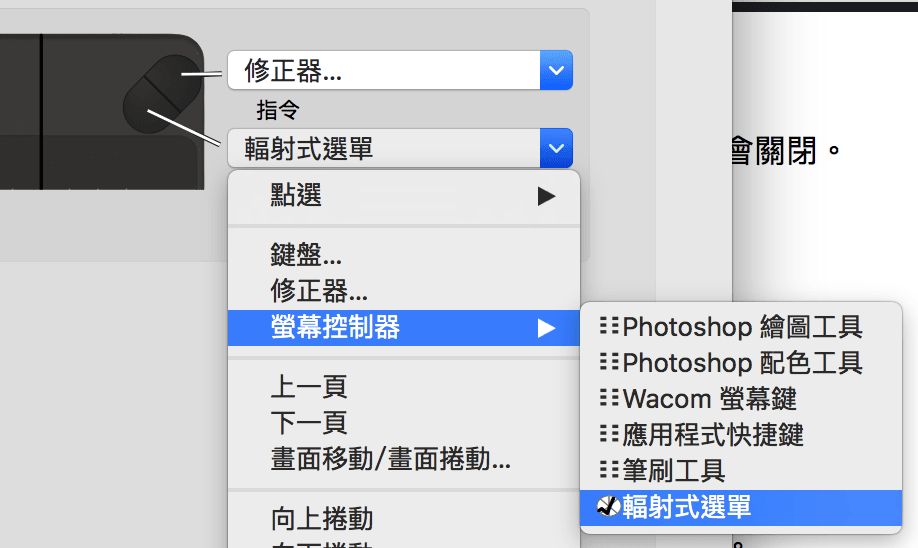Select Photoshop 配色工具 in submenu
Viewport: 918px width, 548px height.
[x=741, y=363]
